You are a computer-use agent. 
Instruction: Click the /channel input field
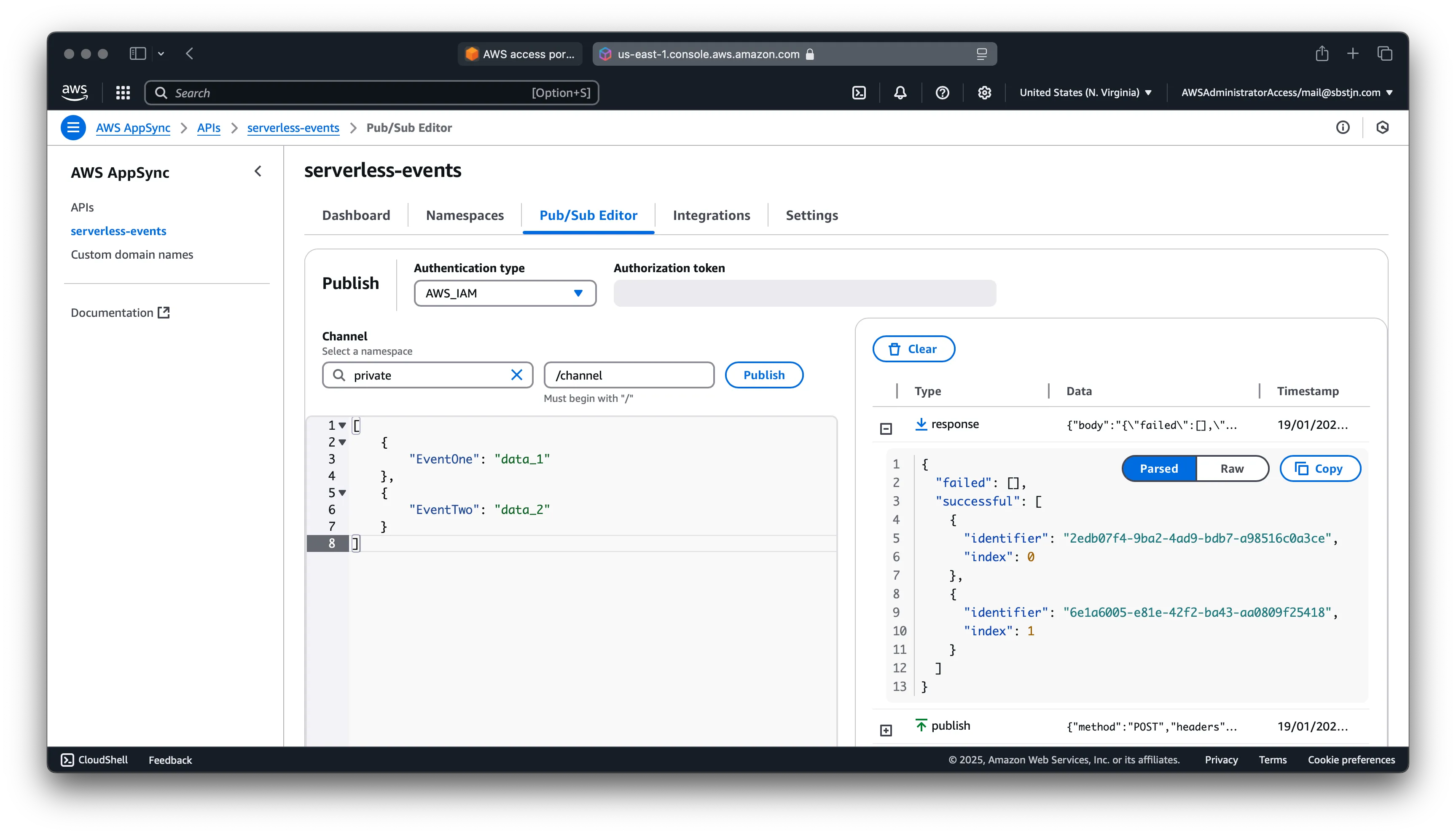click(x=629, y=375)
